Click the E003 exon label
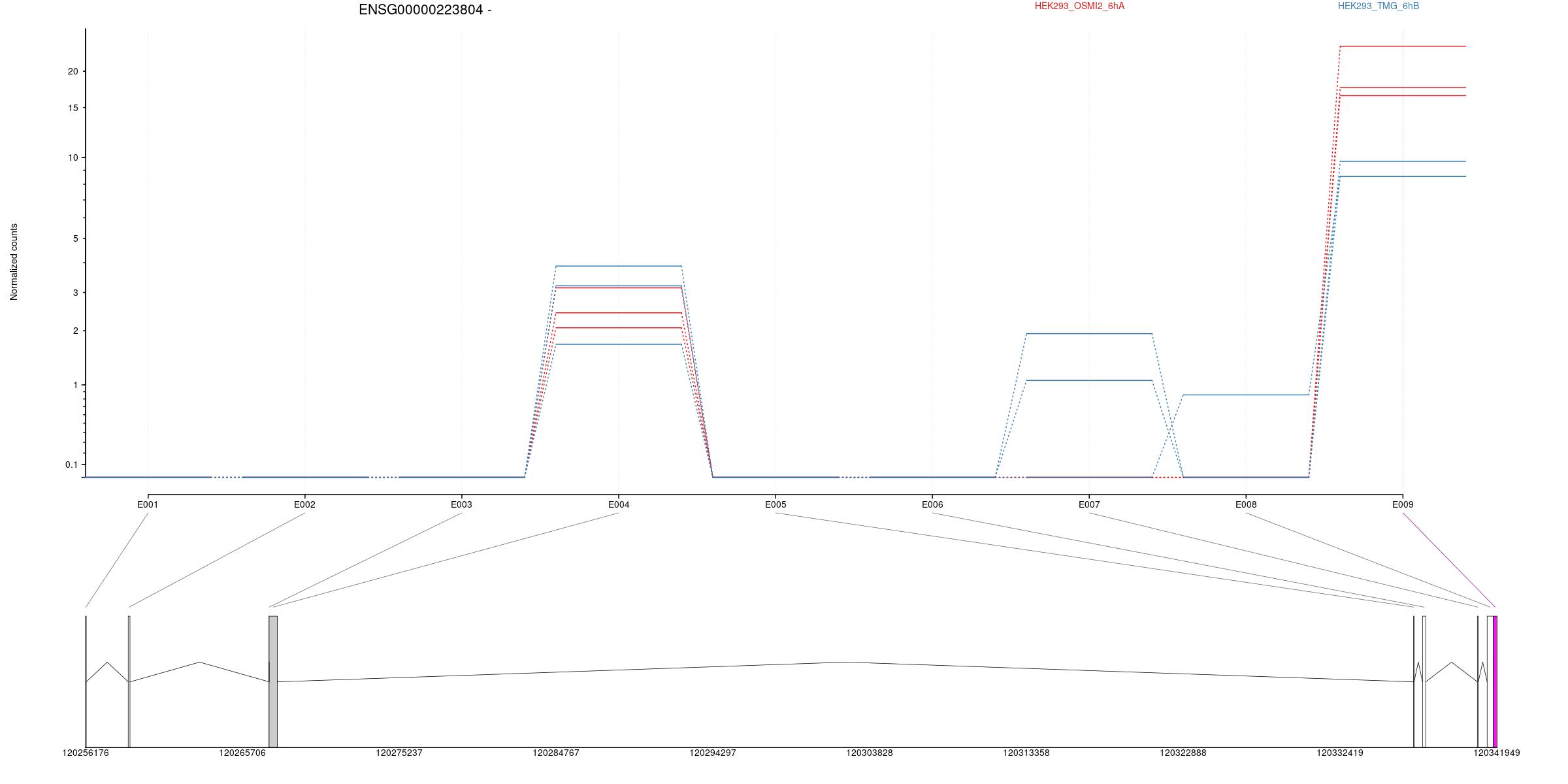Viewport: 1568px width, 784px height. pyautogui.click(x=461, y=504)
